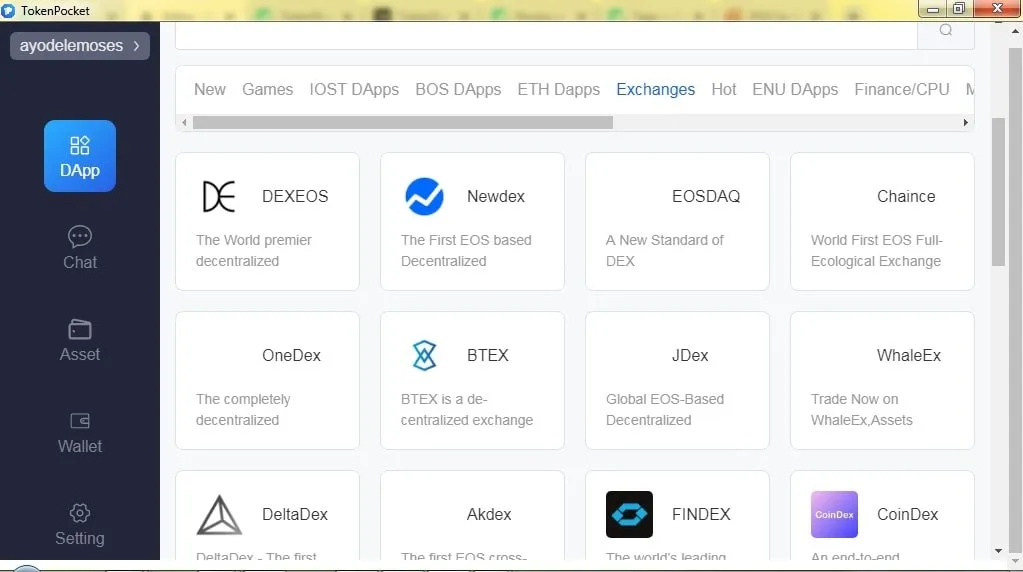This screenshot has width=1023, height=572.
Task: Go to the Asset section
Action: click(80, 340)
